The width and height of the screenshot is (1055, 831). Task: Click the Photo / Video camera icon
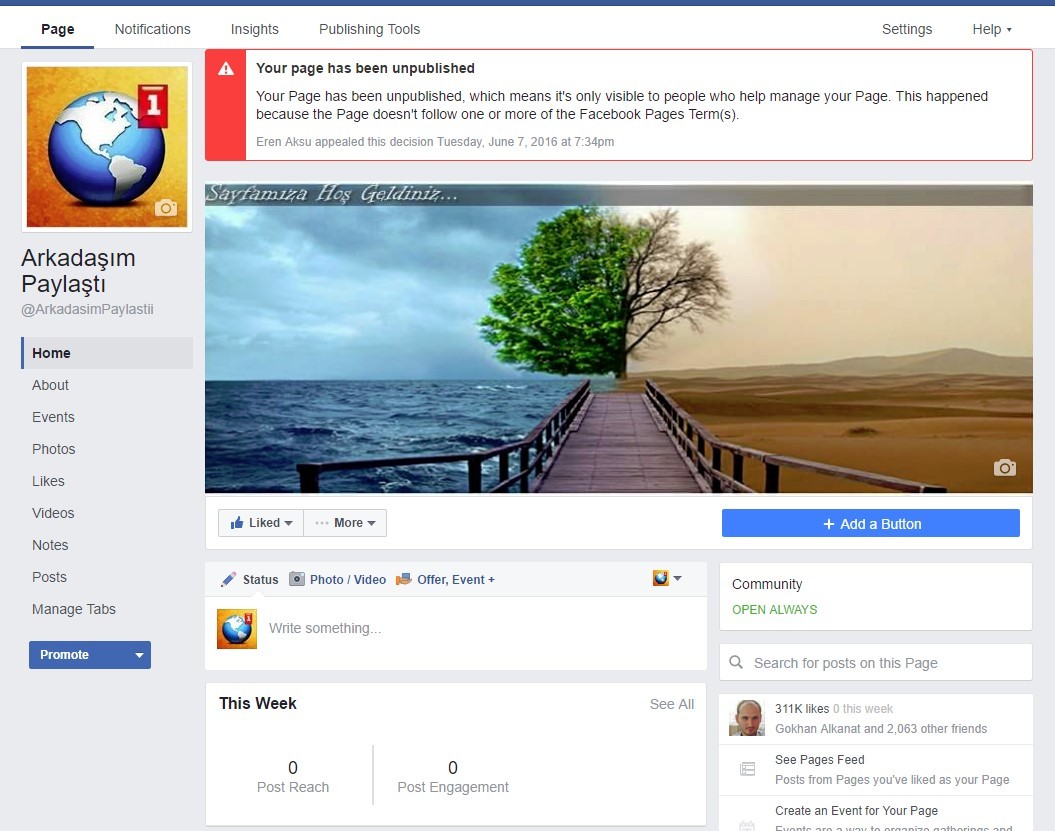point(297,579)
